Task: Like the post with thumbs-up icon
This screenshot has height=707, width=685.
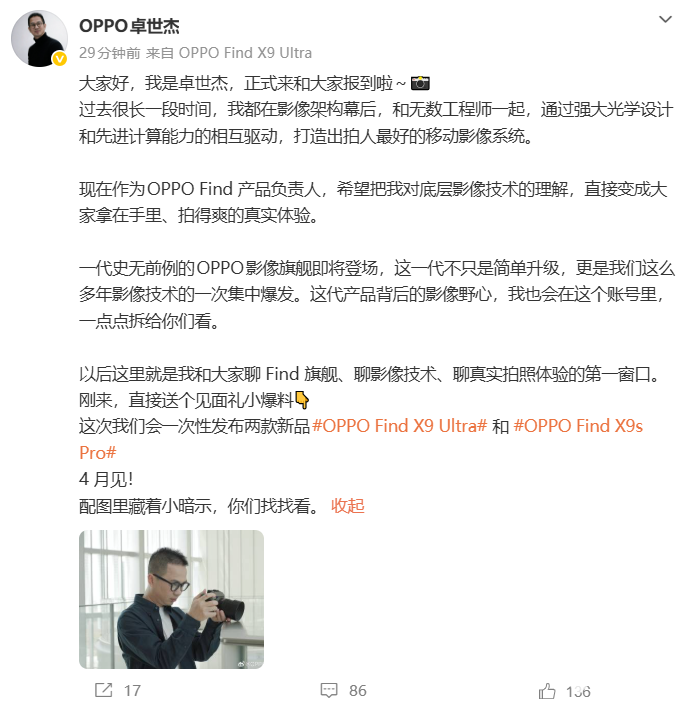Action: (547, 690)
